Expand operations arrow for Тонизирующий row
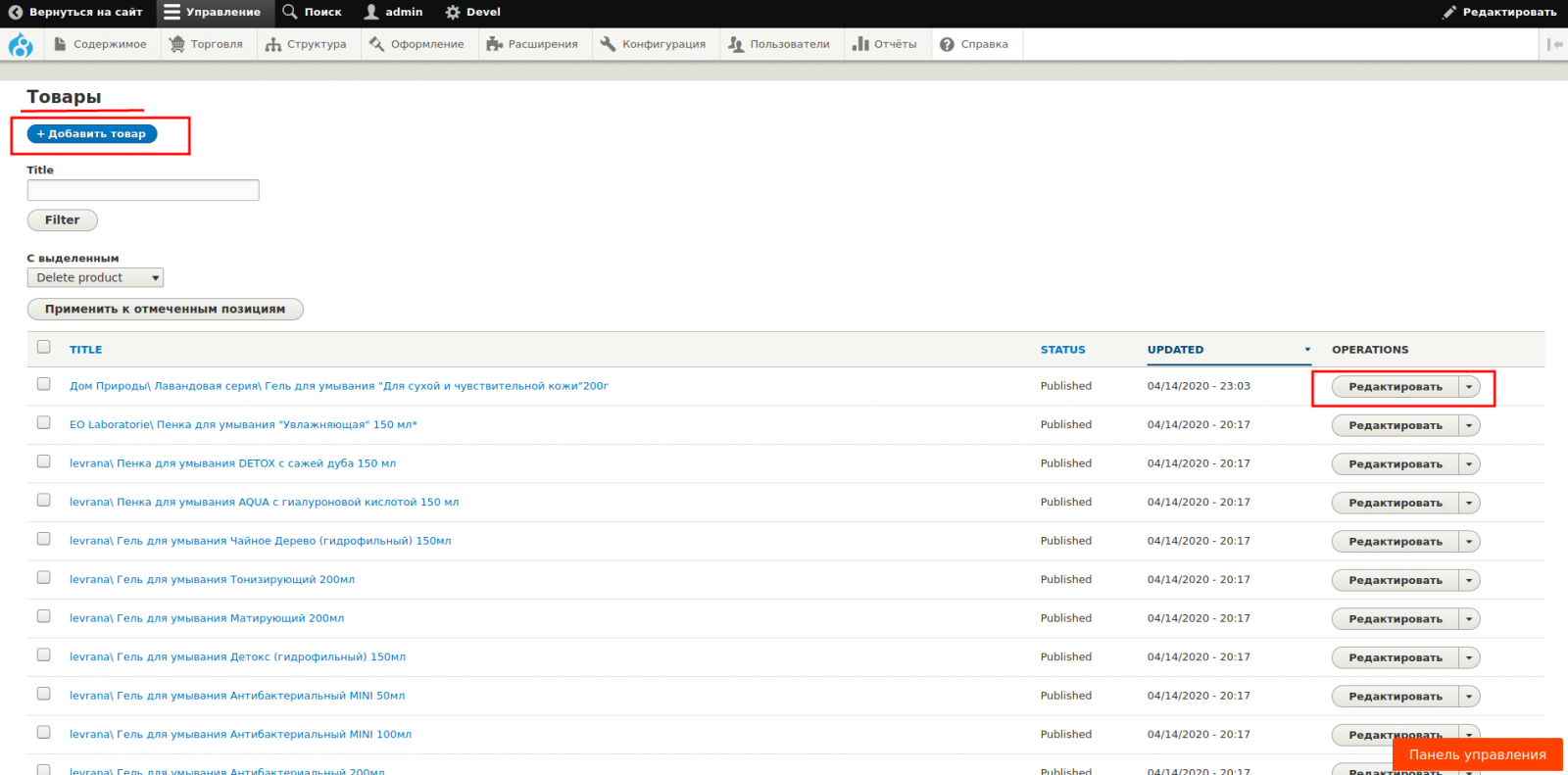Viewport: 1568px width, 775px height. [x=1469, y=580]
